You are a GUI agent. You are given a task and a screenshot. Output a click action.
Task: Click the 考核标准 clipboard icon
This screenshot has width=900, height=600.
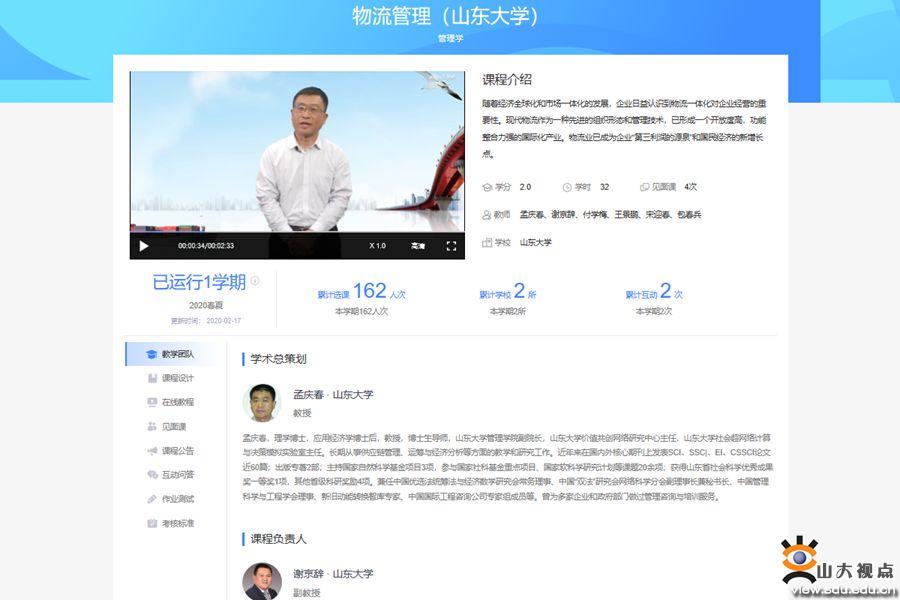pos(152,523)
